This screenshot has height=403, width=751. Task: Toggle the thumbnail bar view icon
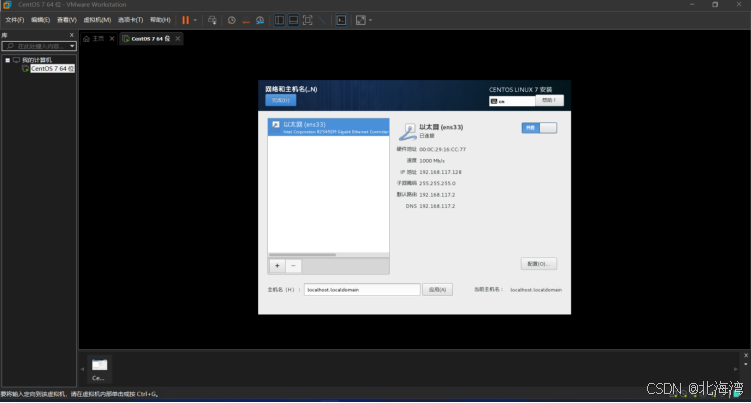[x=294, y=20]
